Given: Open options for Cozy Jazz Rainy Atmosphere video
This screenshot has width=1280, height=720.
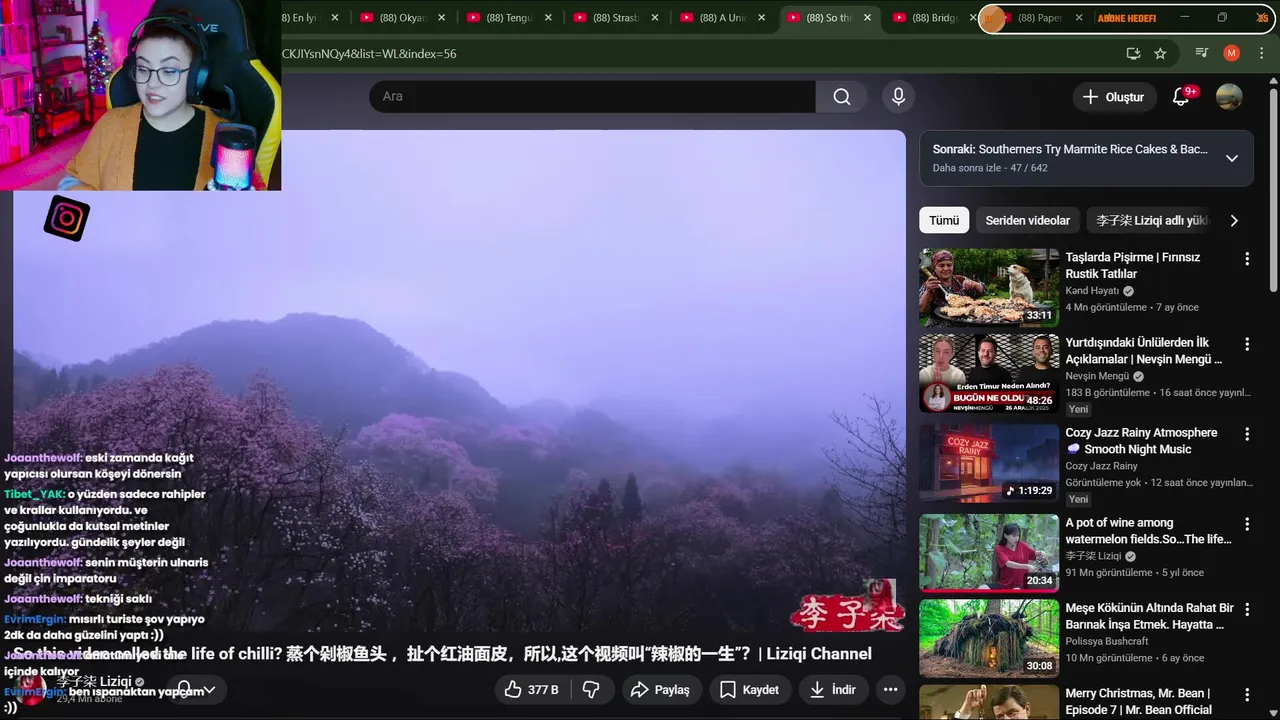Looking at the screenshot, I should coord(1247,434).
